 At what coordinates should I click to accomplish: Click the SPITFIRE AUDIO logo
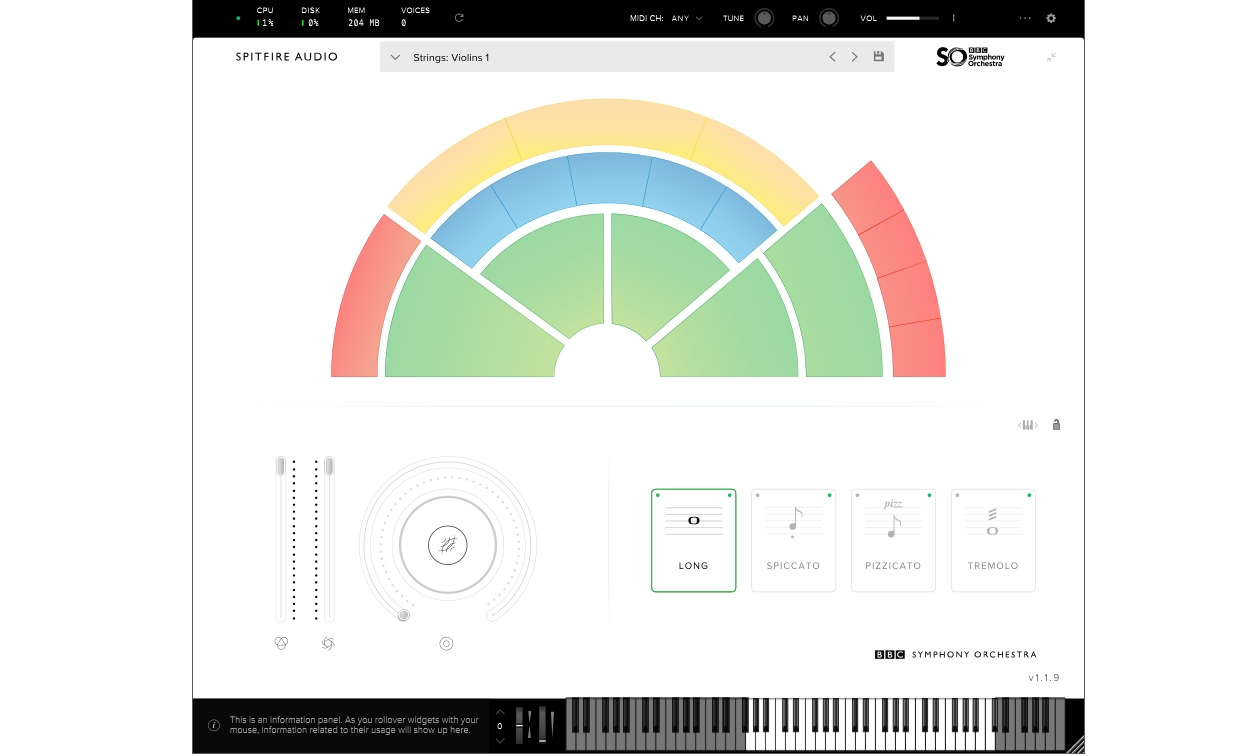287,57
